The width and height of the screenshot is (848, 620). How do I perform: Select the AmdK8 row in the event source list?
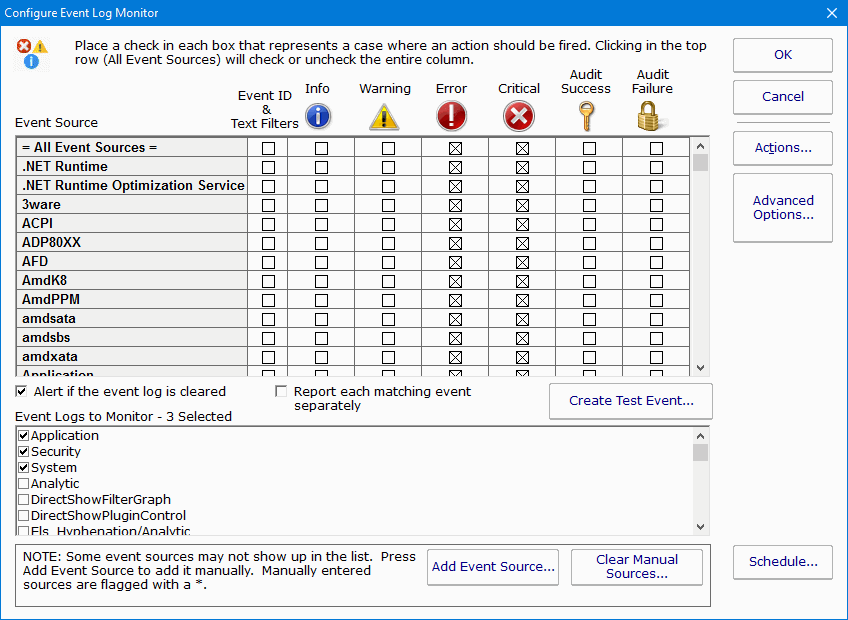click(x=60, y=280)
